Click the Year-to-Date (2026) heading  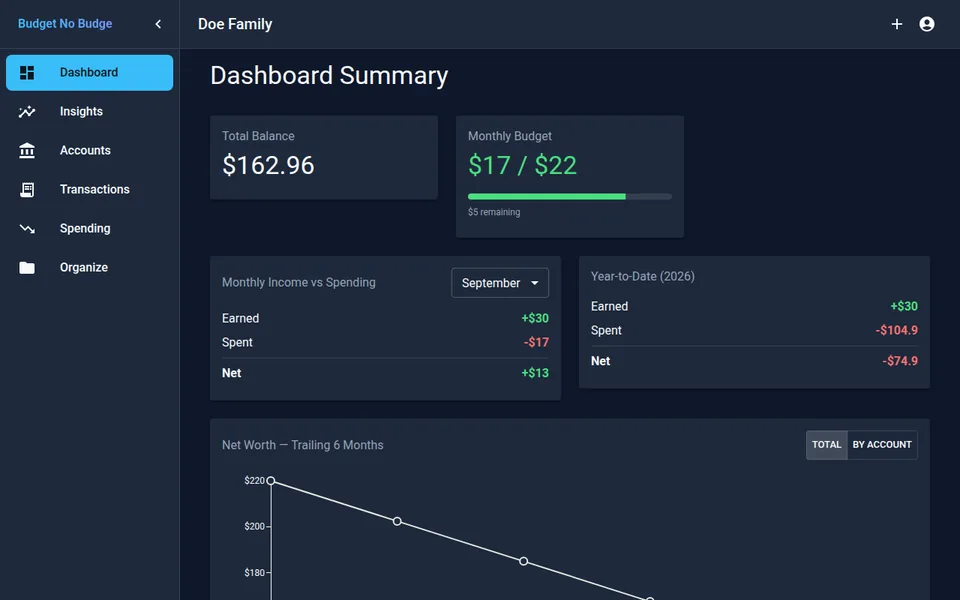(x=643, y=276)
